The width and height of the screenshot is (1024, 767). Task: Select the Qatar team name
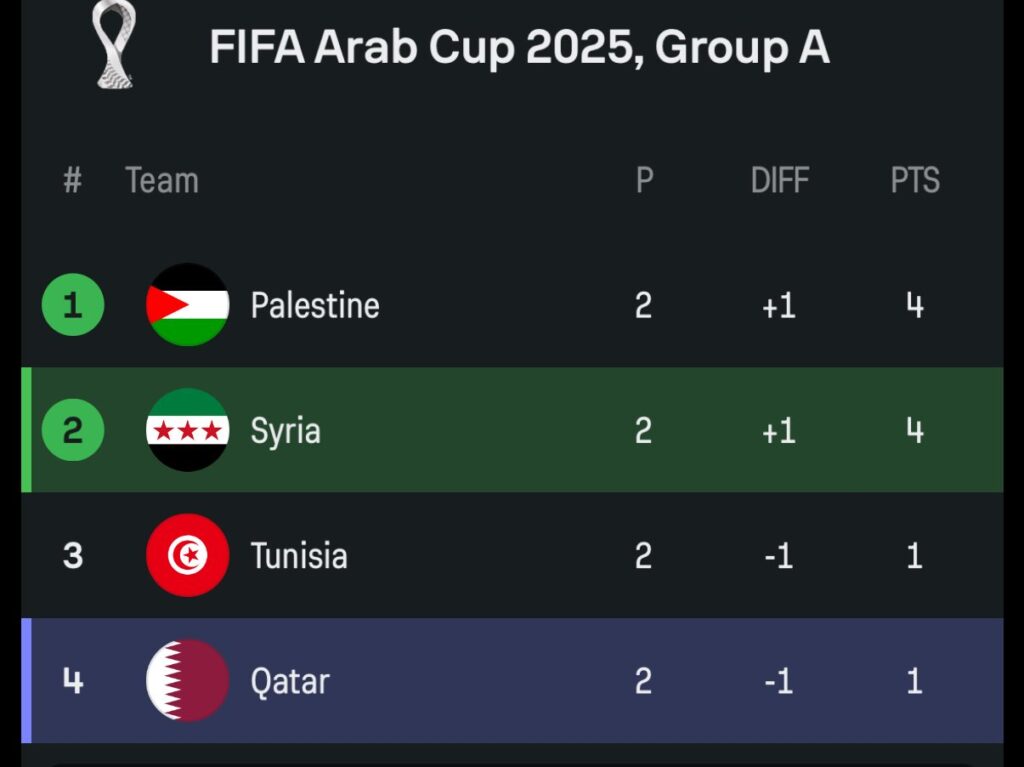[x=289, y=682]
